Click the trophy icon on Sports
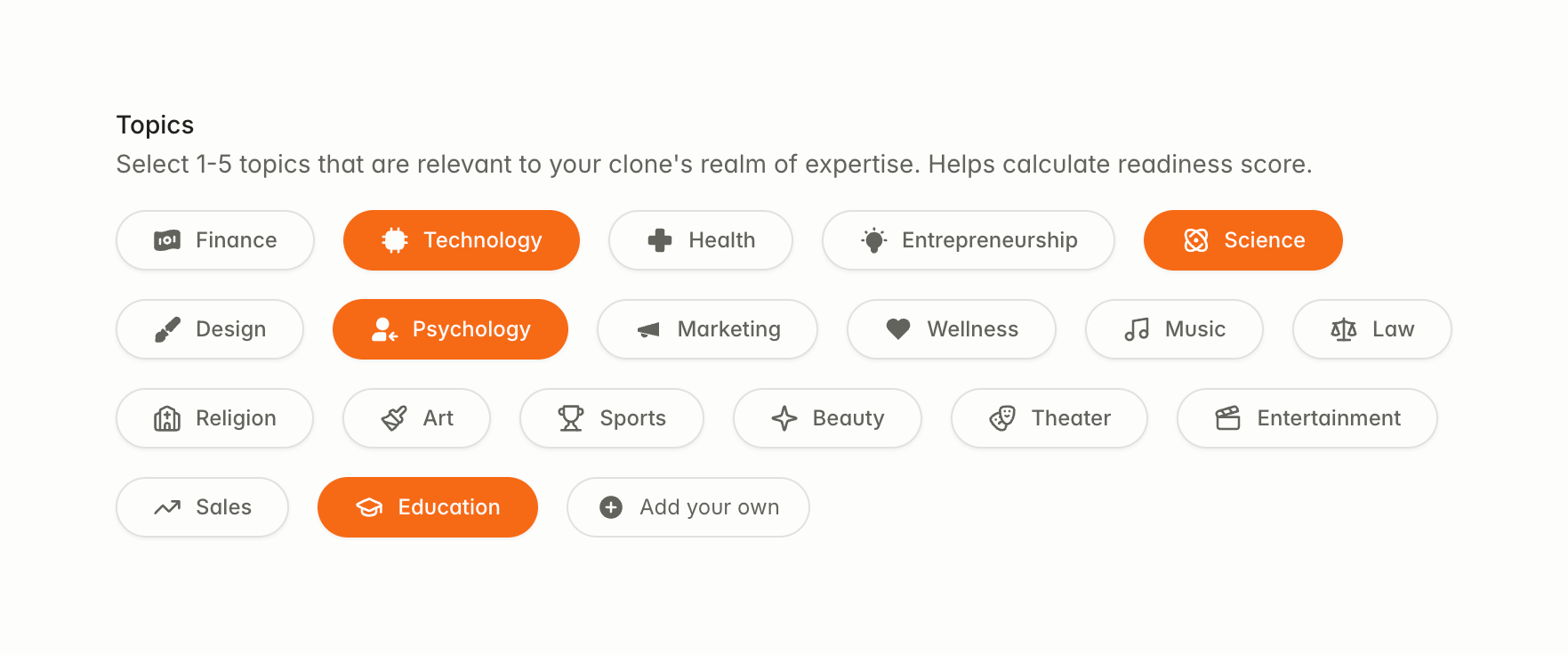The image size is (1568, 655). pyautogui.click(x=571, y=418)
